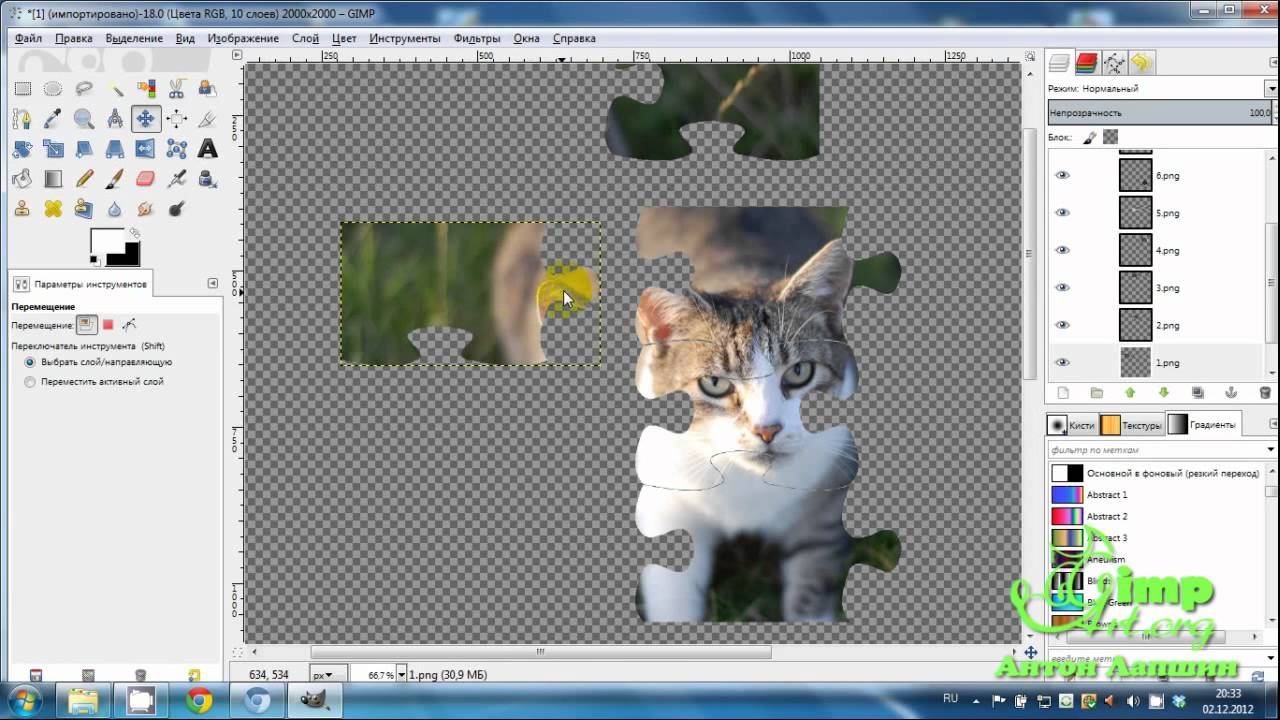Select the Ellipse Select tool
Screen dimensions: 1280x720
[x=53, y=89]
